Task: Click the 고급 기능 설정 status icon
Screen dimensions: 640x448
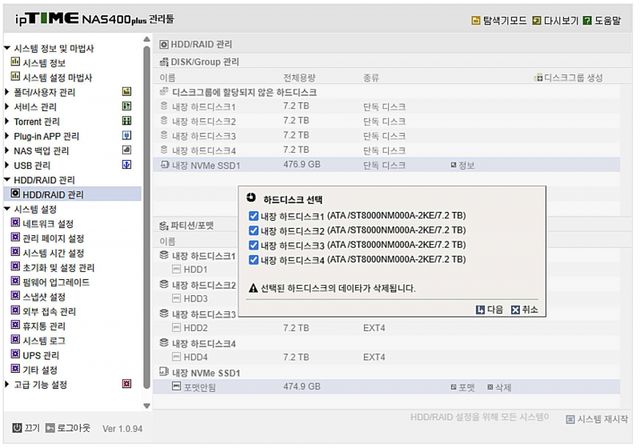Action: 127,383
